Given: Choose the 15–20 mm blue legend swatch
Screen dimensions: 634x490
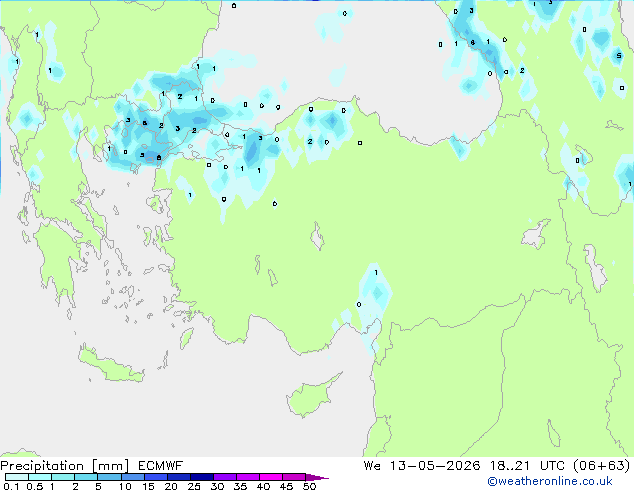Looking at the screenshot, I should coord(155,477).
